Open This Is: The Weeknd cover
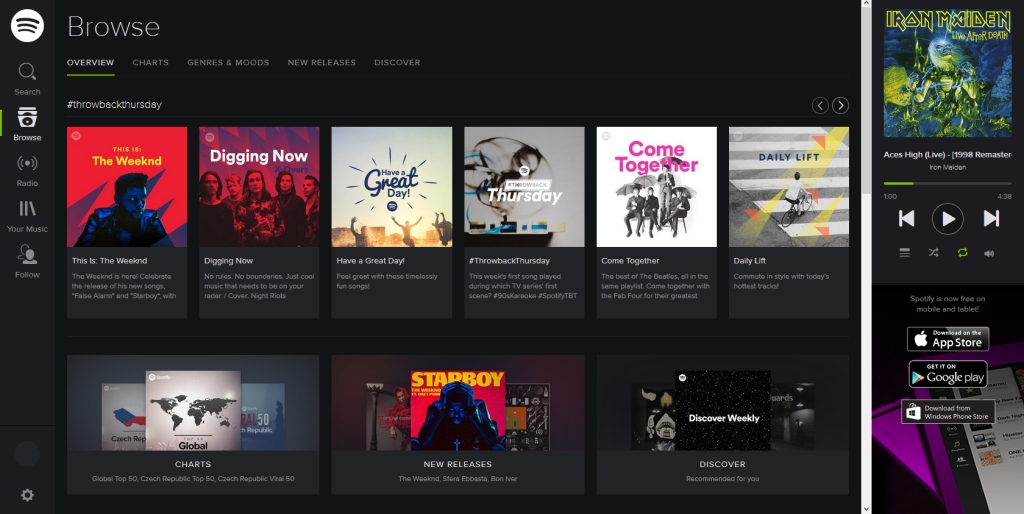This screenshot has width=1024, height=514. [127, 187]
